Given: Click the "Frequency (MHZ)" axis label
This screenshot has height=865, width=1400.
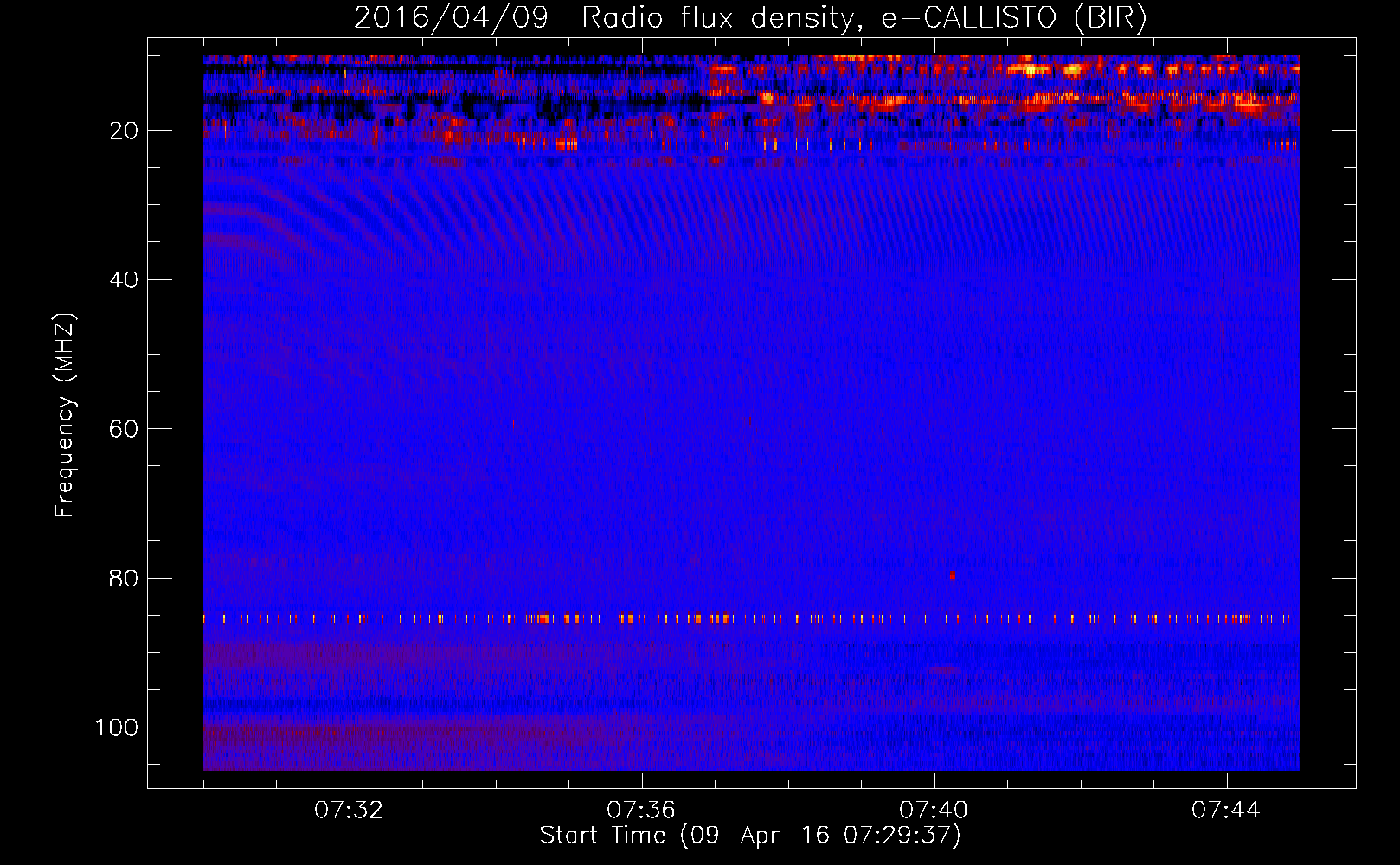Looking at the screenshot, I should (65, 415).
